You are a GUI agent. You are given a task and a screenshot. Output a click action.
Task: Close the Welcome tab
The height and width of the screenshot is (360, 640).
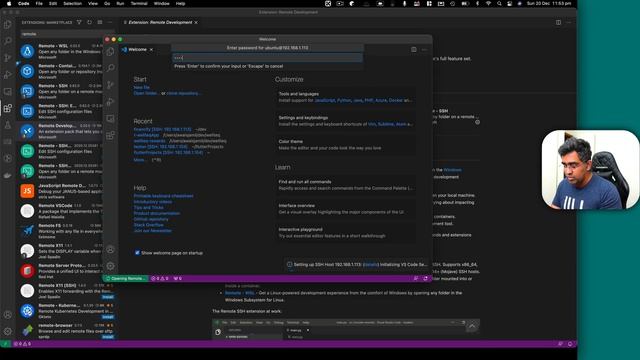151,49
